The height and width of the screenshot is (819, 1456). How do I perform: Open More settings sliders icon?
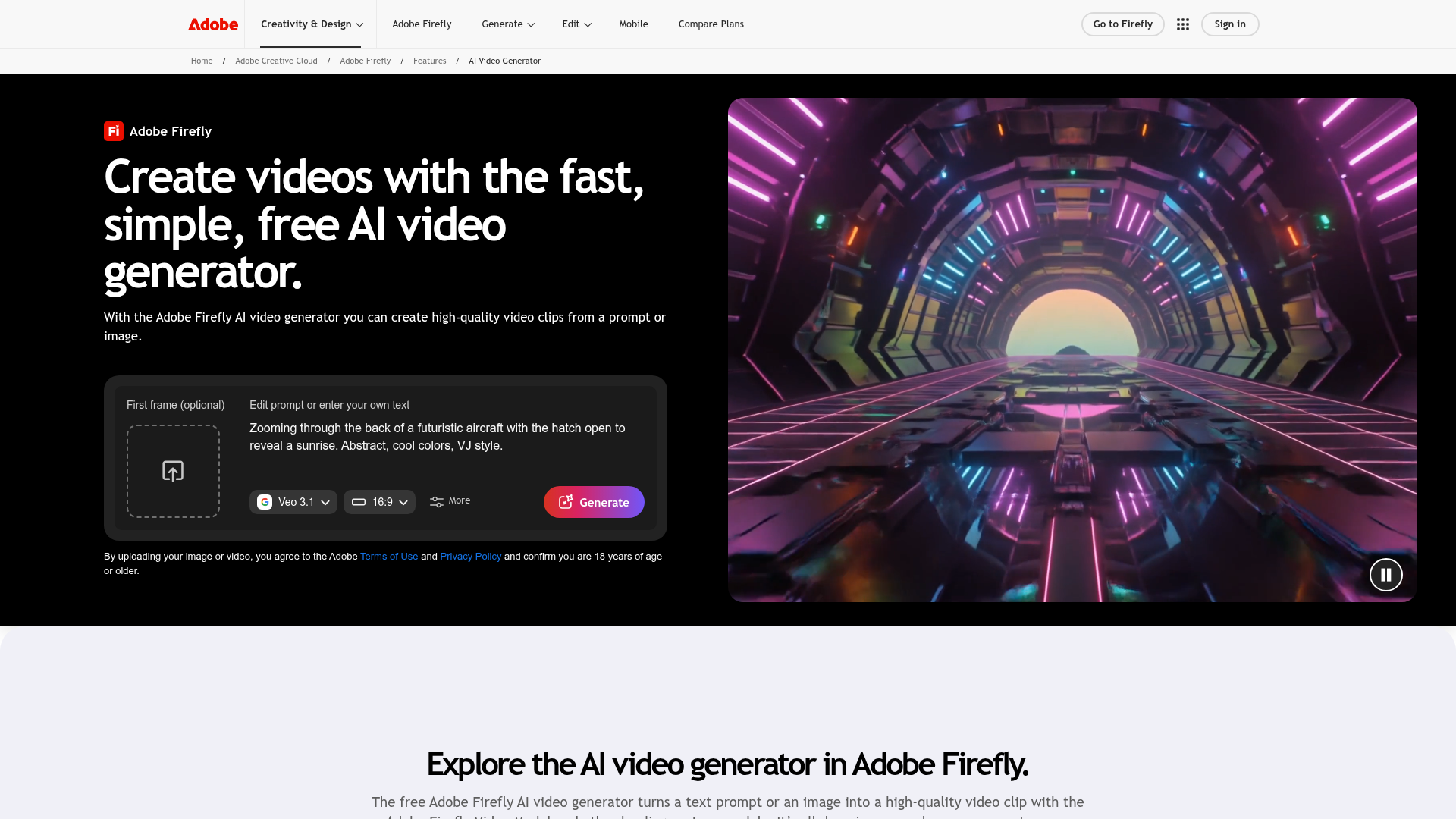(437, 502)
